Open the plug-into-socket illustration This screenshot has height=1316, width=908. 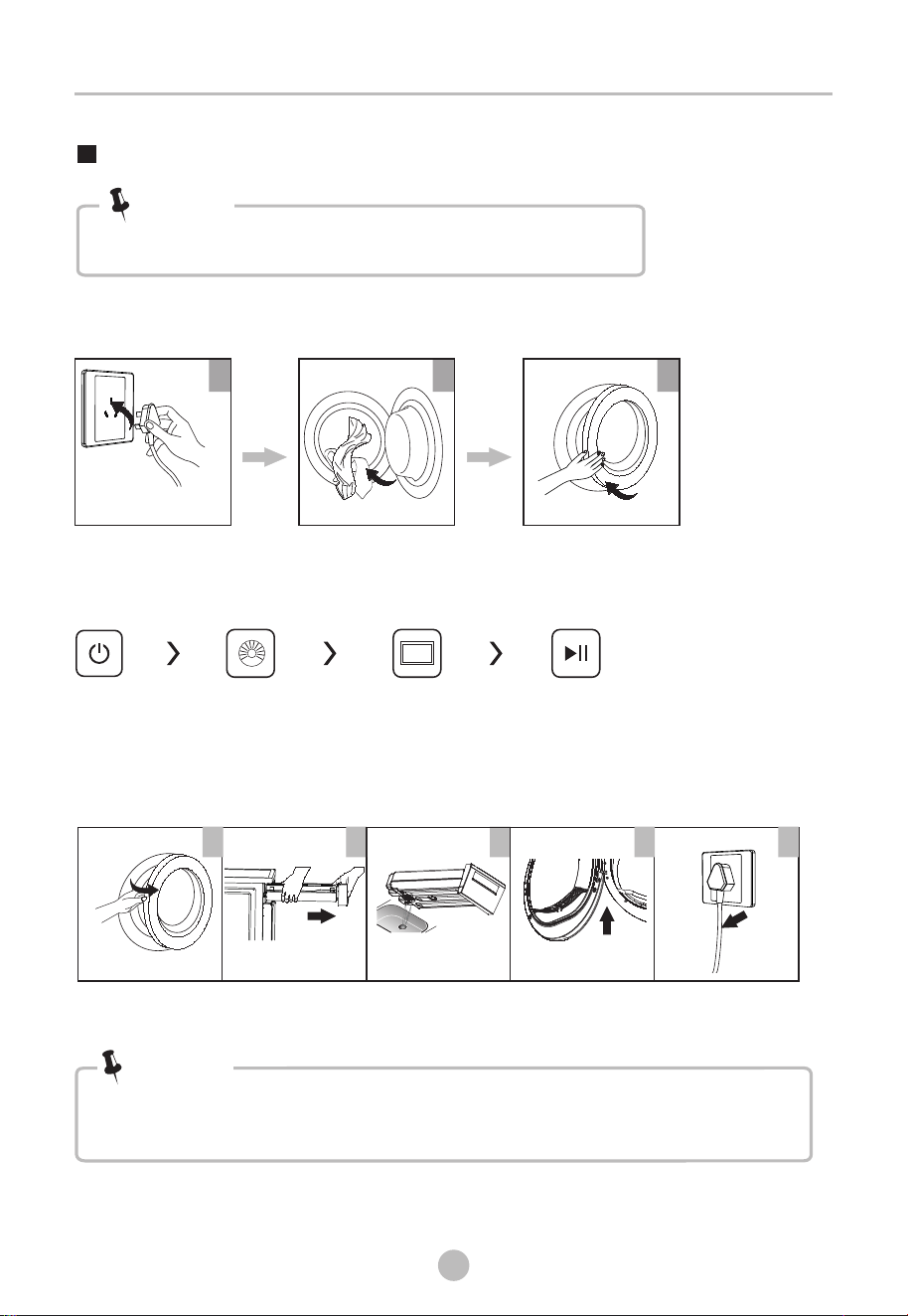(153, 441)
